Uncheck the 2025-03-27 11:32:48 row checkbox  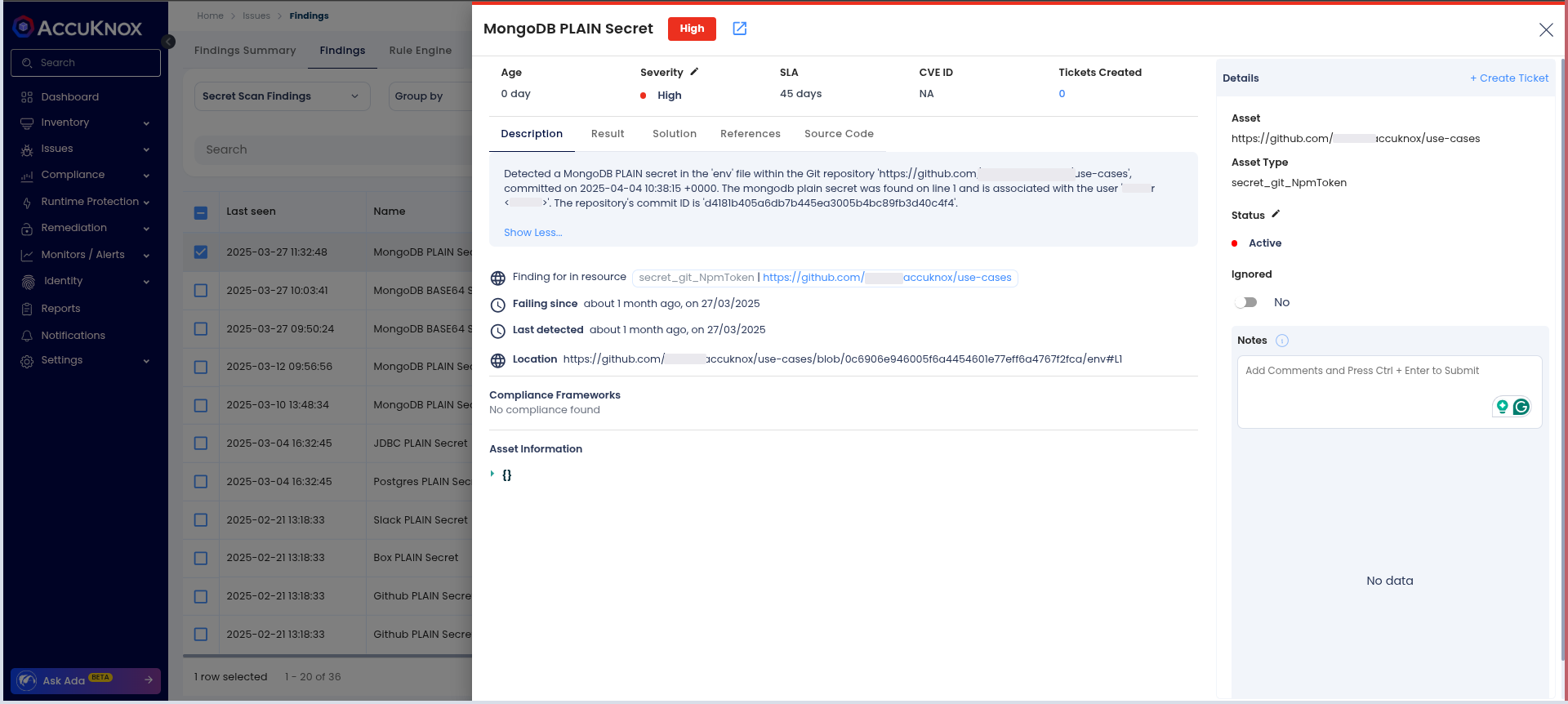coord(201,252)
